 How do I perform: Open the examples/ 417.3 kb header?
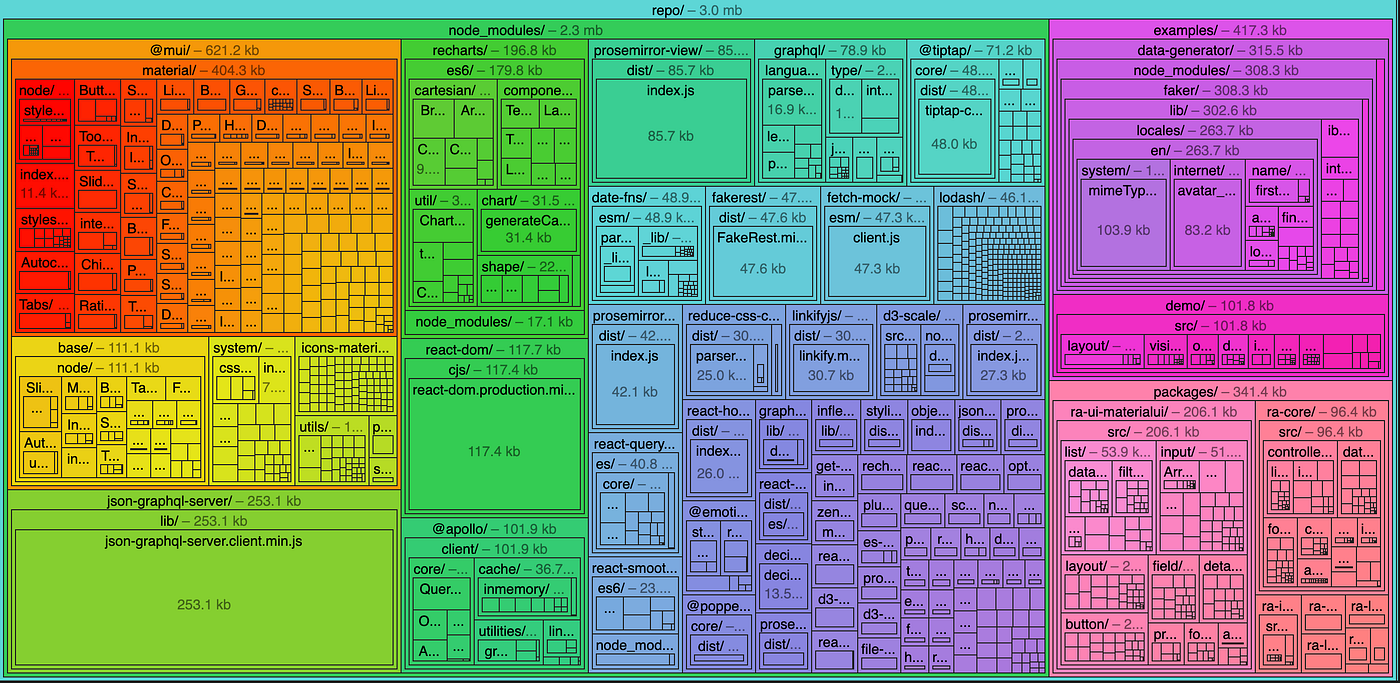(1223, 31)
